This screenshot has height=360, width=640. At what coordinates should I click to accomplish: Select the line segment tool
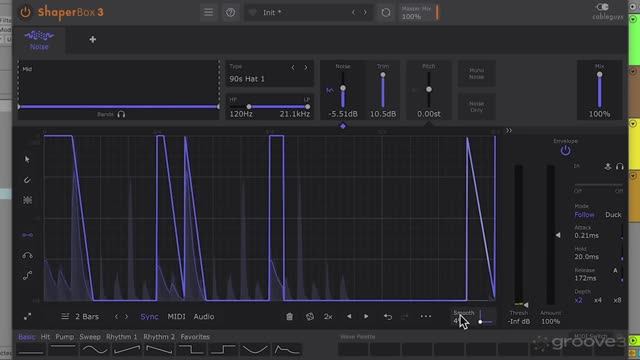[x=27, y=235]
